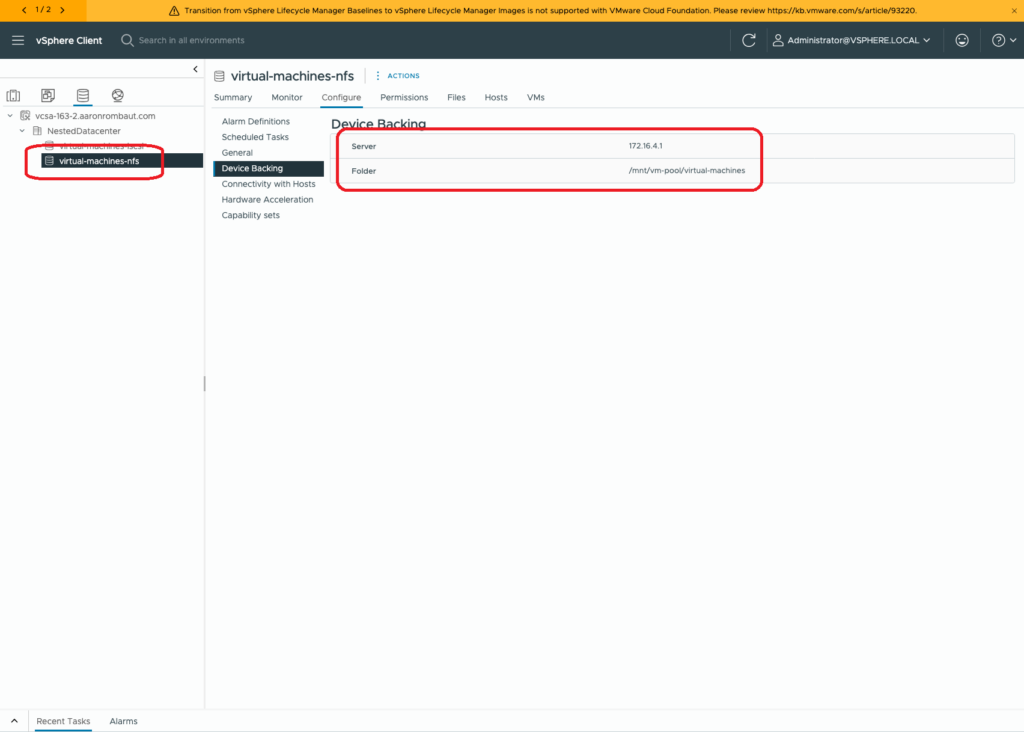This screenshot has width=1024, height=732.
Task: Click the search in all environments field
Action: pos(190,40)
